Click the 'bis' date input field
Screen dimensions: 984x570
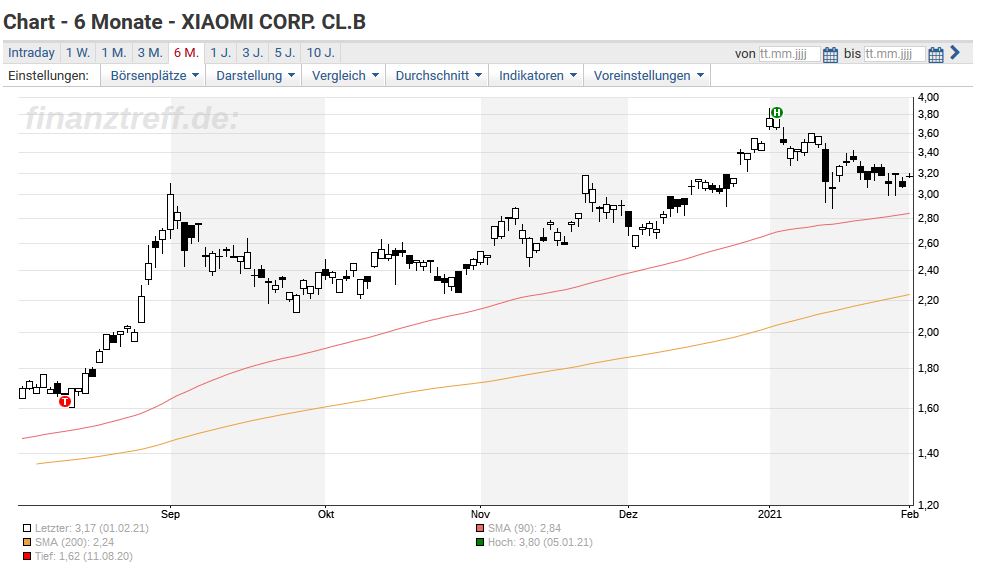click(895, 54)
